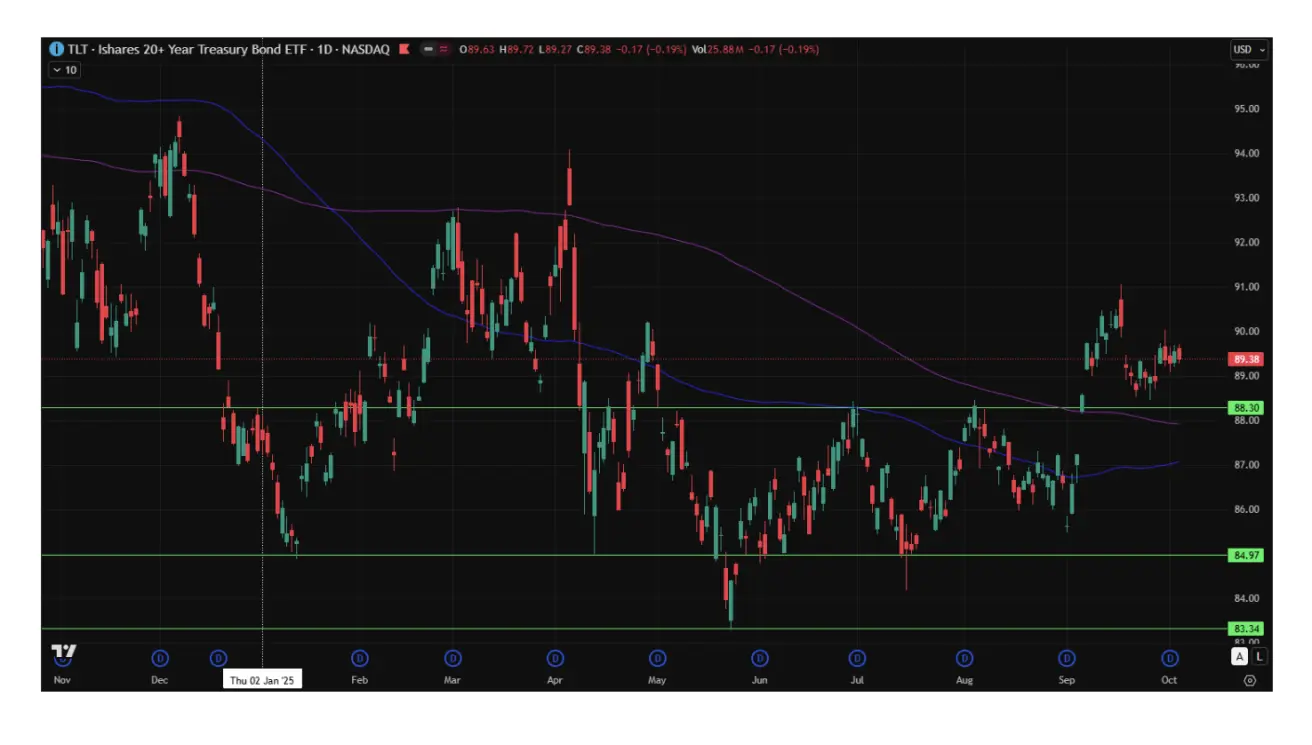
Task: Click the red 89.38 current price label
Action: click(x=1246, y=359)
